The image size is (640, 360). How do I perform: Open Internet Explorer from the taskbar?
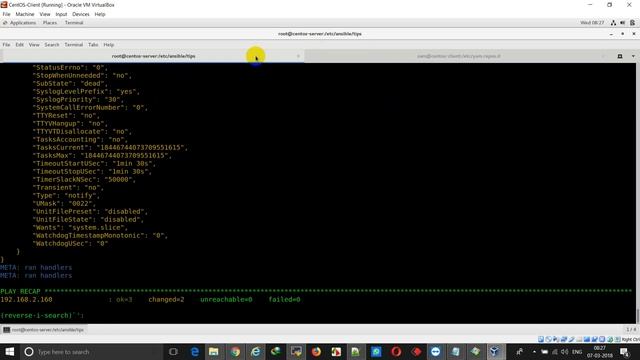coord(256,351)
